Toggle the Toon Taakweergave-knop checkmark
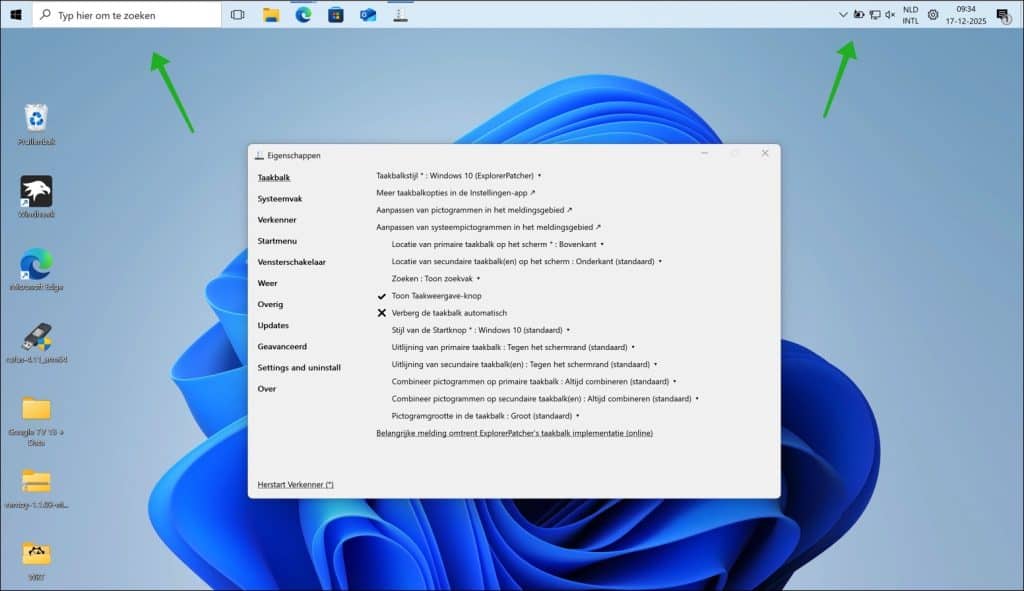The height and width of the screenshot is (591, 1024). coord(436,296)
